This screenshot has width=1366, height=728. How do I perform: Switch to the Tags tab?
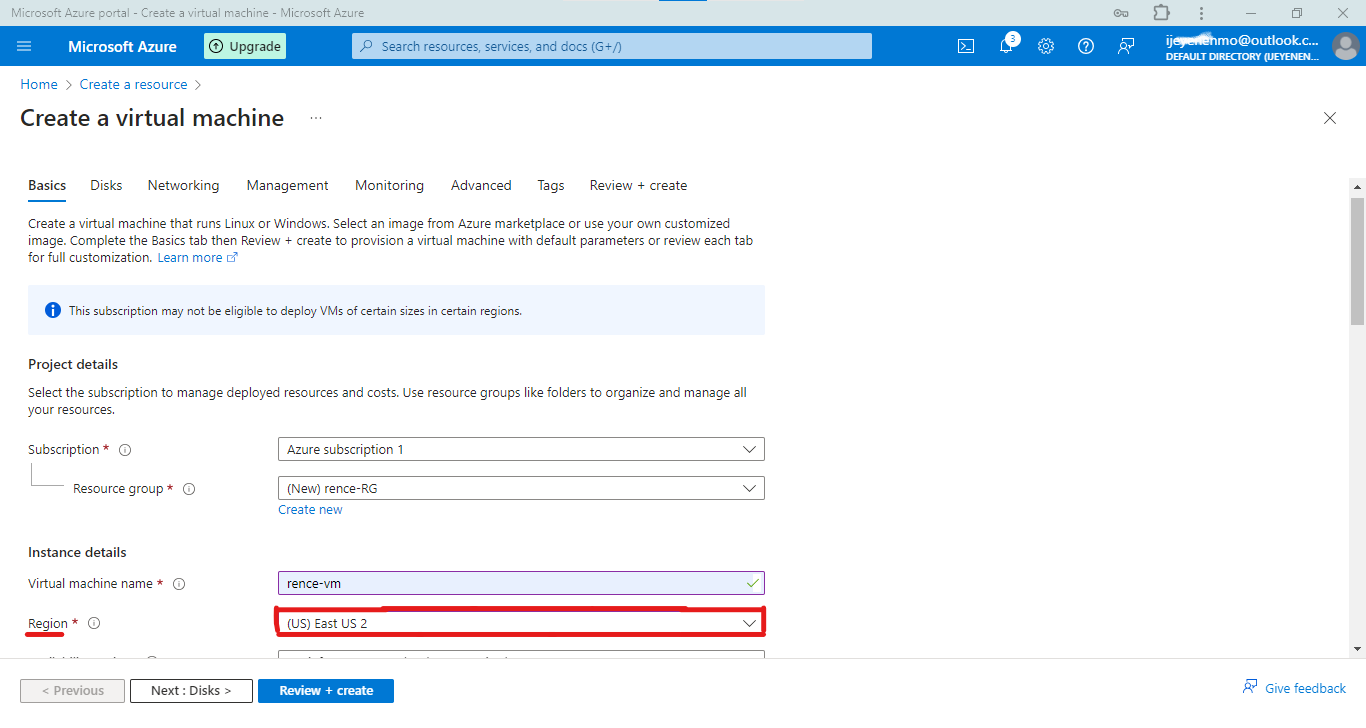point(551,186)
